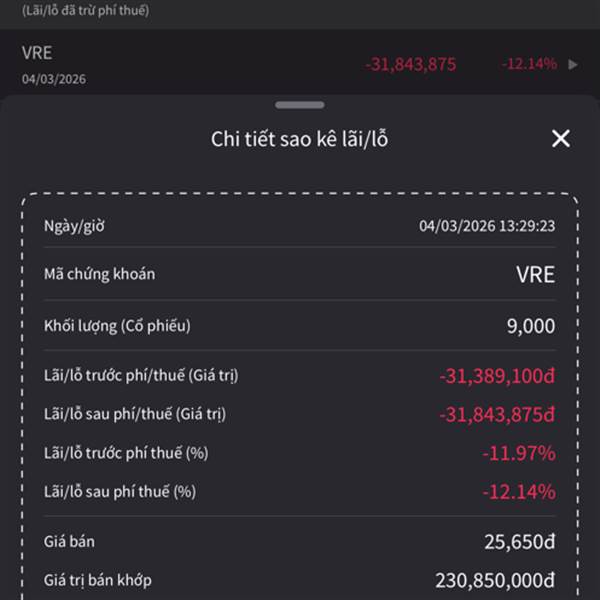Screen dimensions: 600x600
Task: Tap the Giá bán 25,650đ value
Action: pyautogui.click(x=520, y=542)
